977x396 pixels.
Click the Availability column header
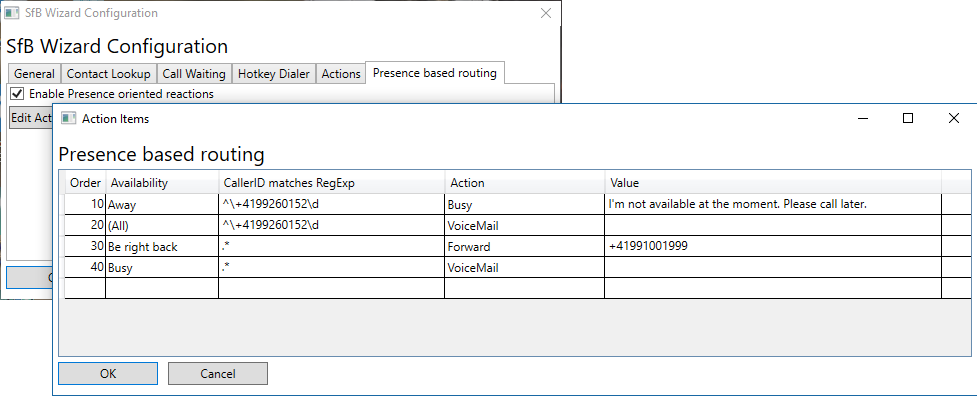click(x=162, y=183)
